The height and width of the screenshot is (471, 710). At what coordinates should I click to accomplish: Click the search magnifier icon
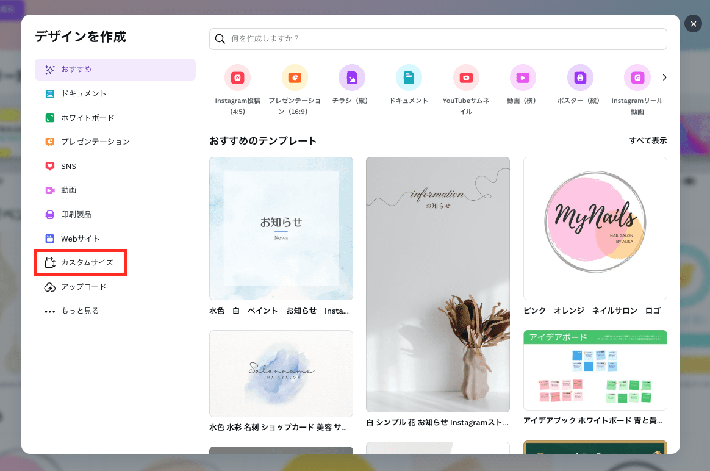[220, 38]
